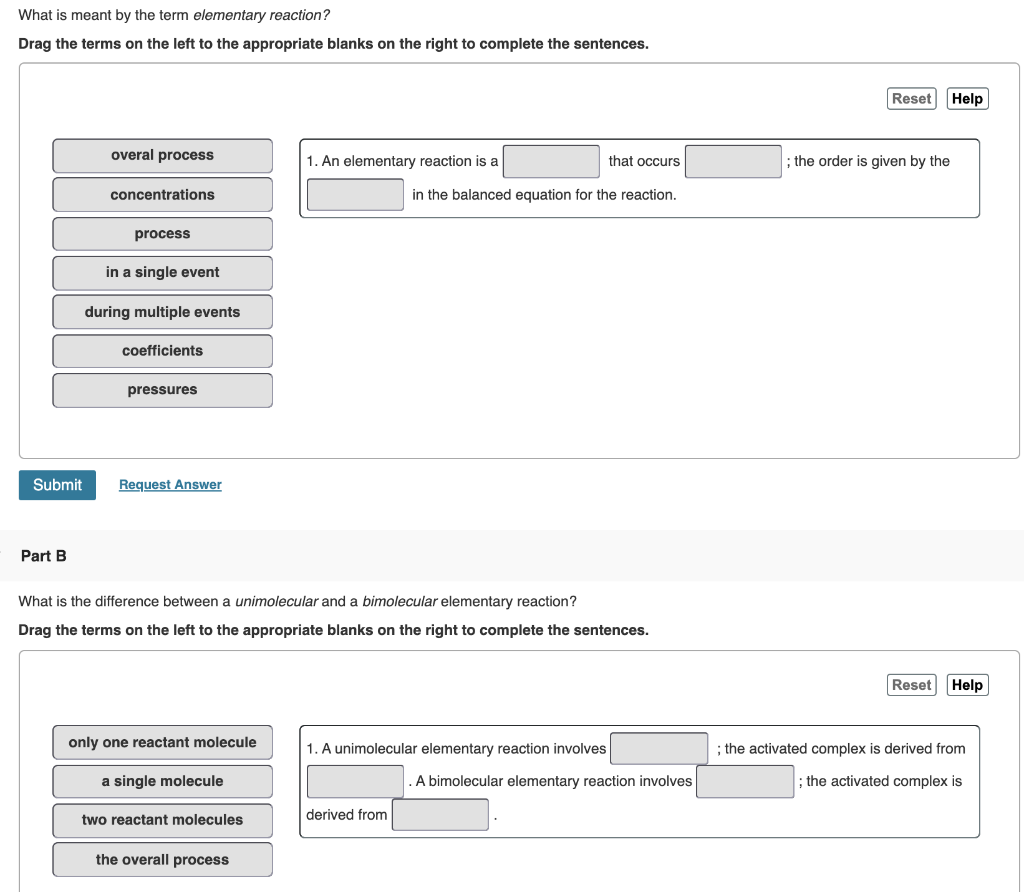The height and width of the screenshot is (892, 1024).
Task: Select 'the overall process' term
Action: [162, 859]
